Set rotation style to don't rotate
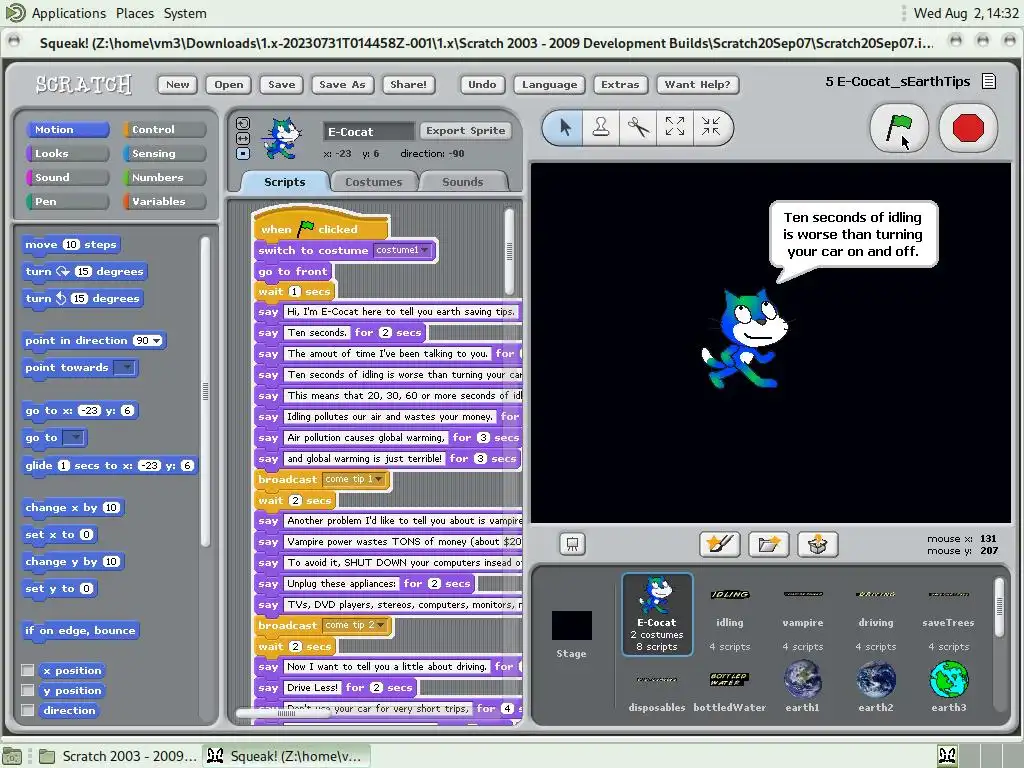Screen dimensions: 1024x768 tap(242, 153)
